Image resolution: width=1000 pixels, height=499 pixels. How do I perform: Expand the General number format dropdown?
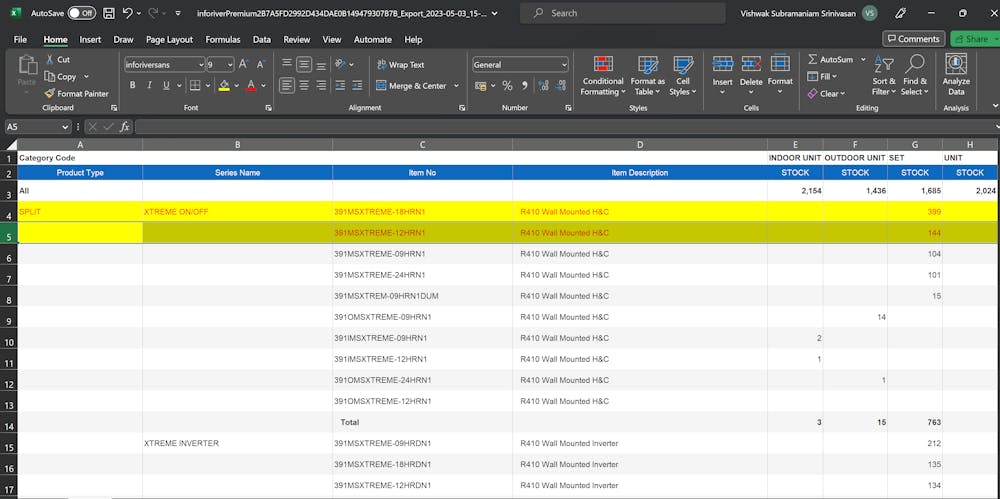[564, 64]
